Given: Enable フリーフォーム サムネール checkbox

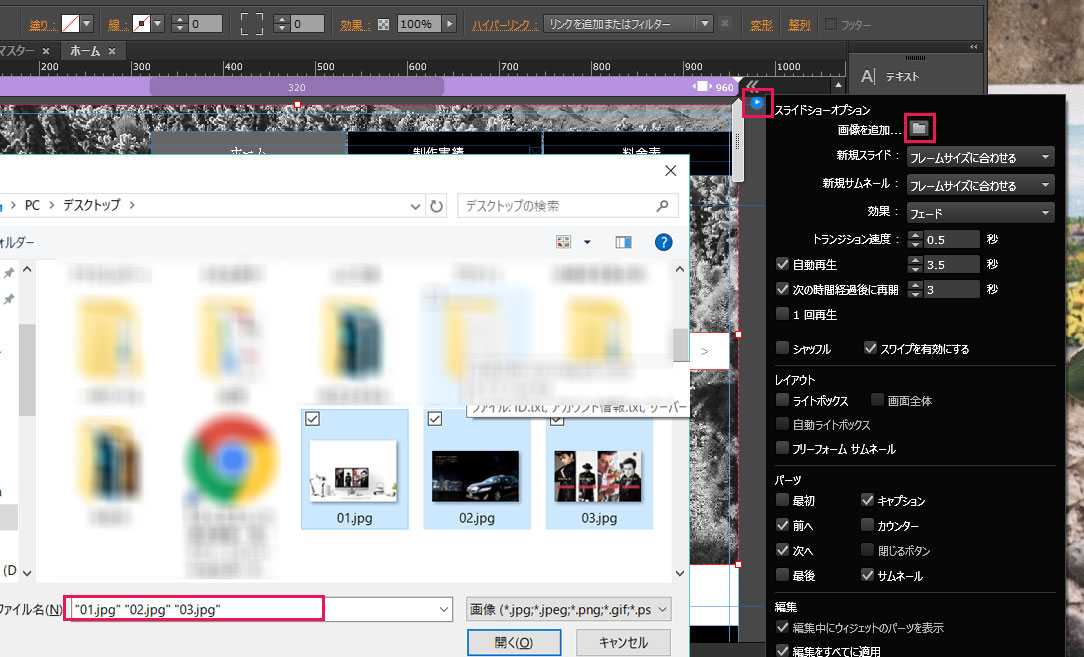Looking at the screenshot, I should point(783,448).
